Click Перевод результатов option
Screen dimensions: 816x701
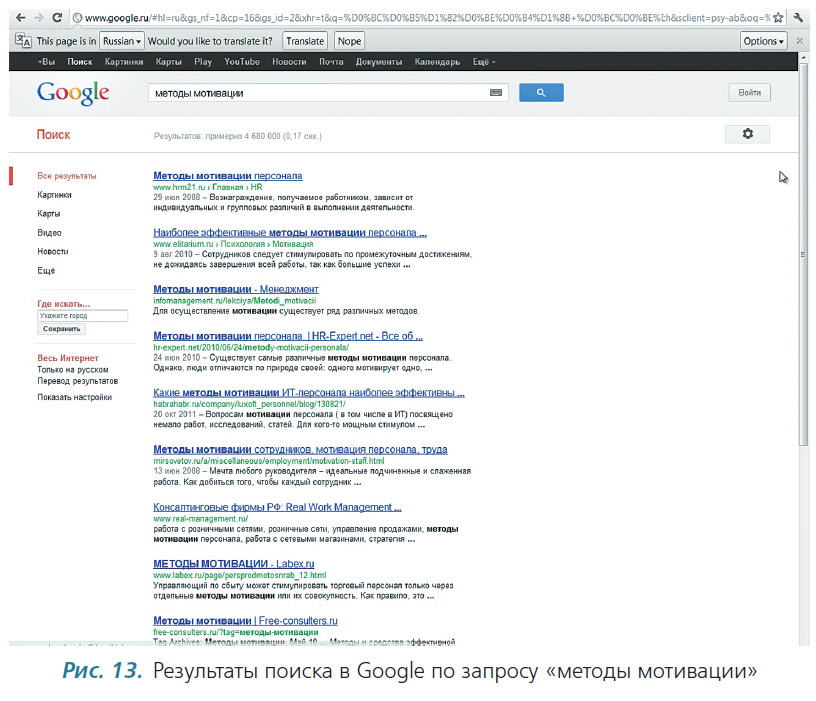pos(78,381)
